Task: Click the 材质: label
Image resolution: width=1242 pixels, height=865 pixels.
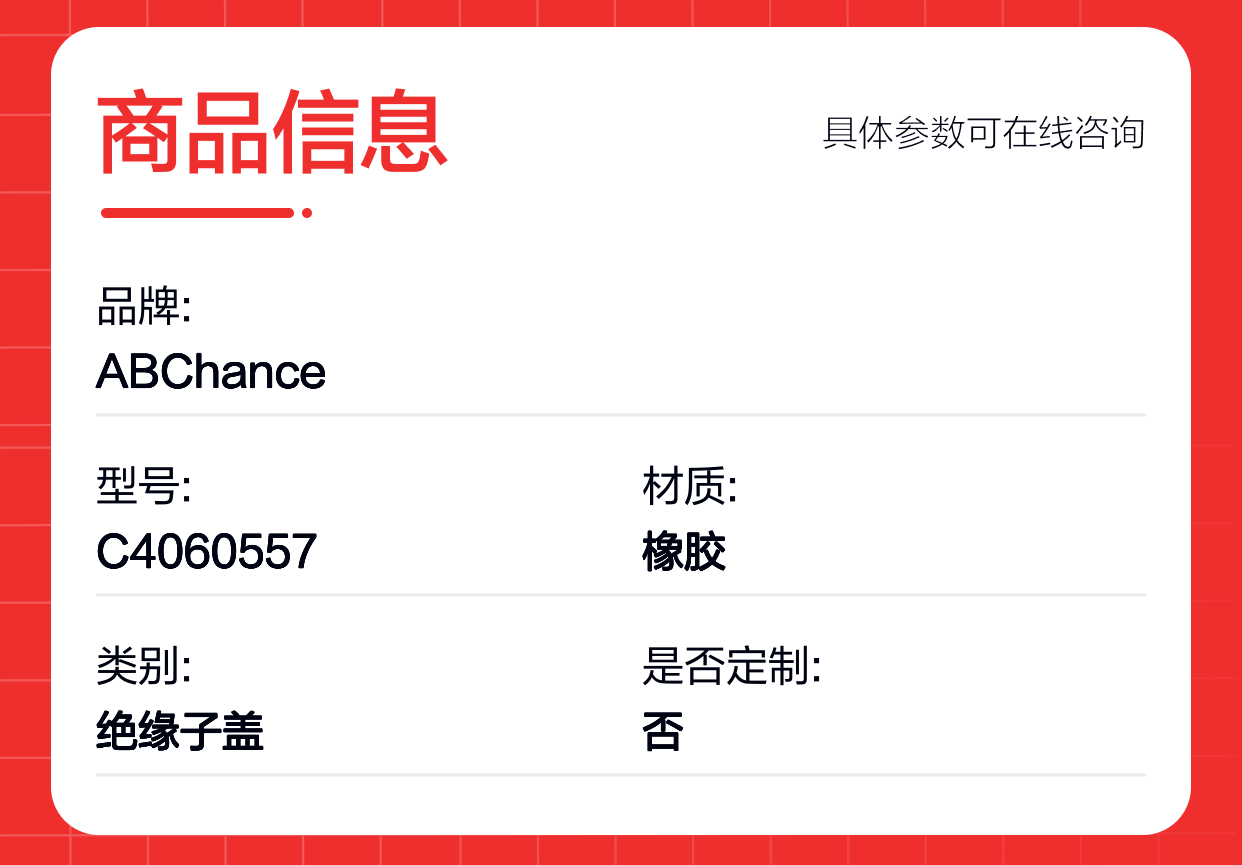Action: [x=690, y=488]
